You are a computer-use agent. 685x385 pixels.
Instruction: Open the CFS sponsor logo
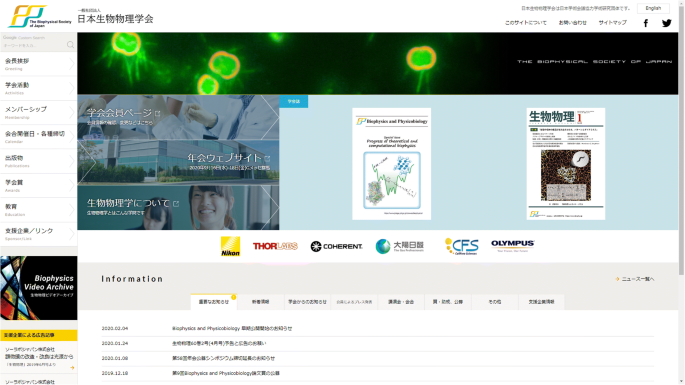tap(461, 246)
